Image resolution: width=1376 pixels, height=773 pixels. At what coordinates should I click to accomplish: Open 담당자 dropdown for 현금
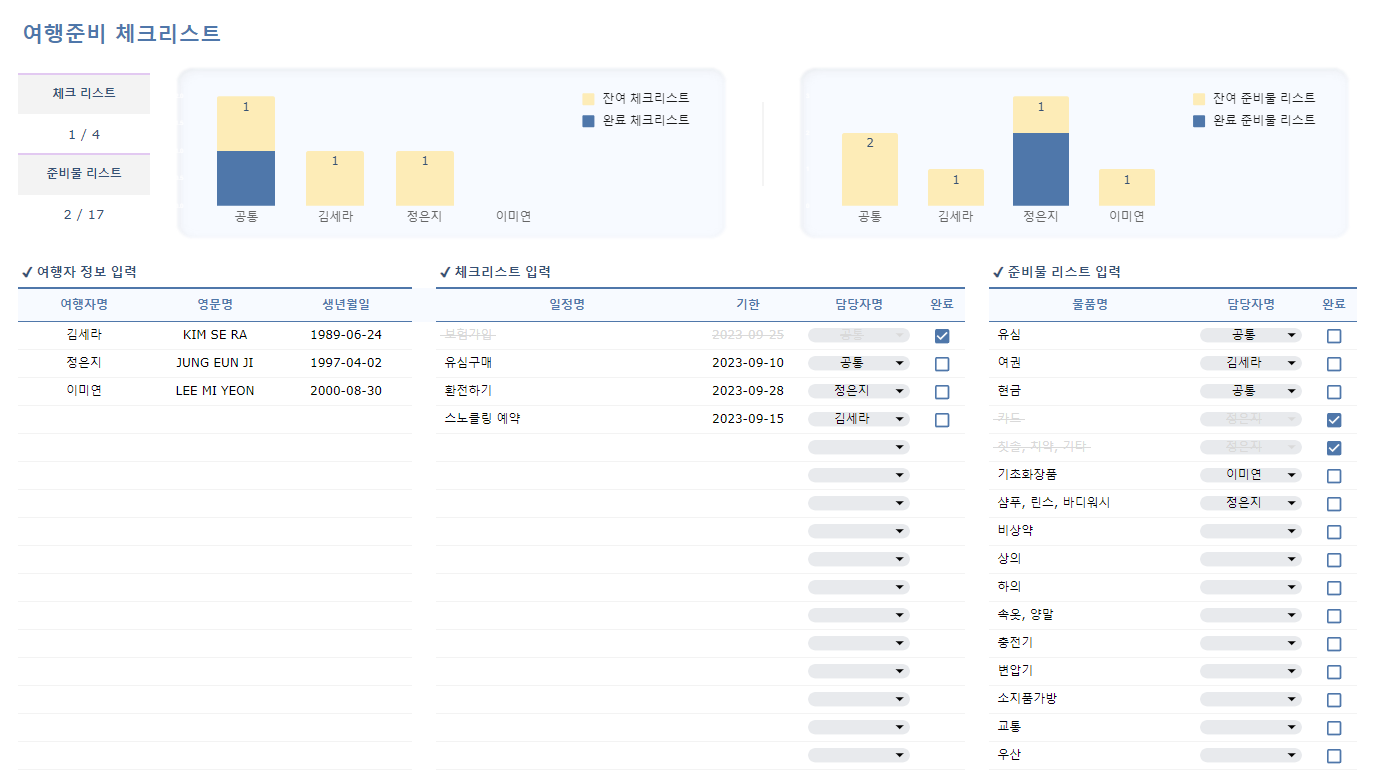(1251, 391)
